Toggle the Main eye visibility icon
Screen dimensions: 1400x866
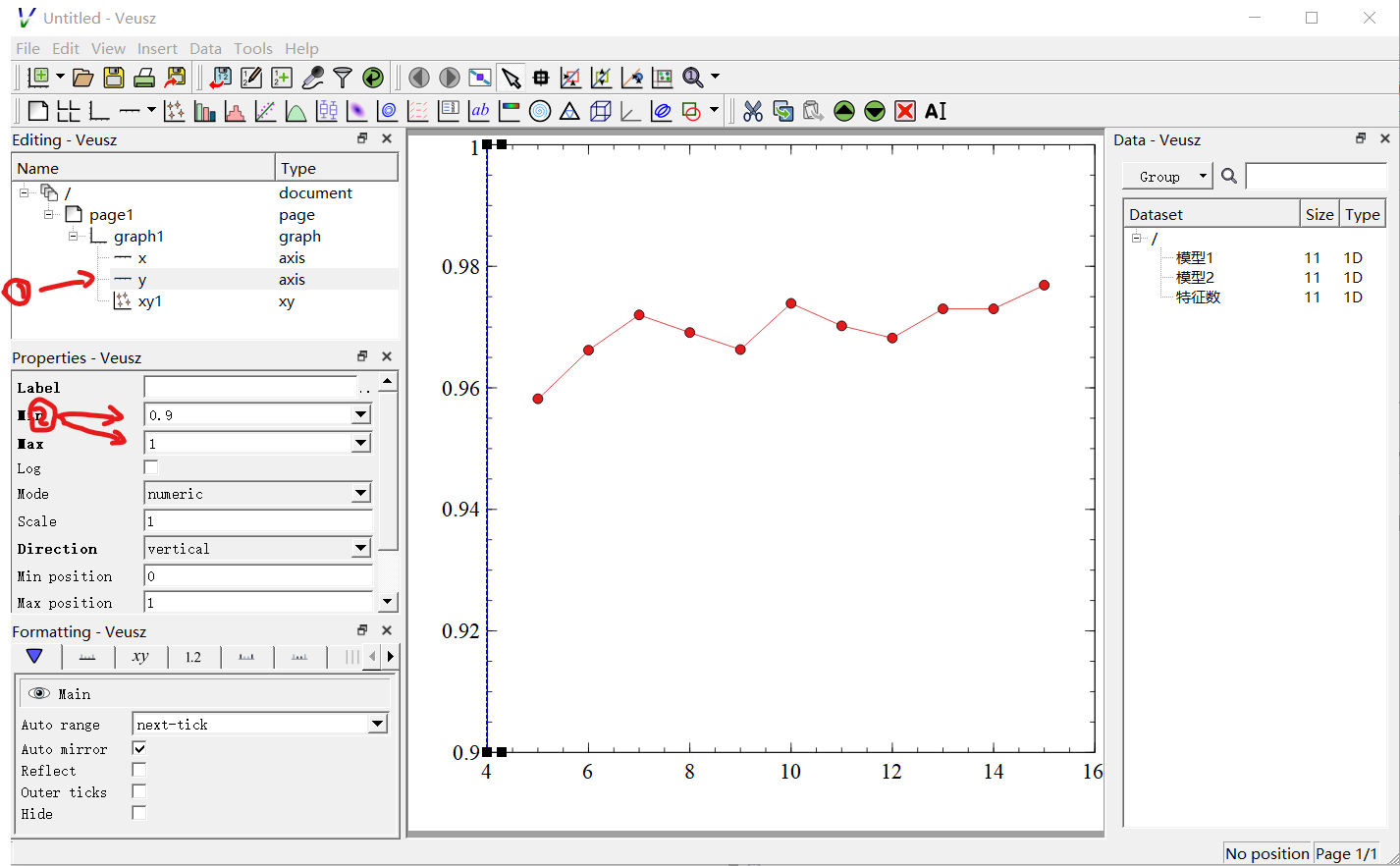point(39,693)
